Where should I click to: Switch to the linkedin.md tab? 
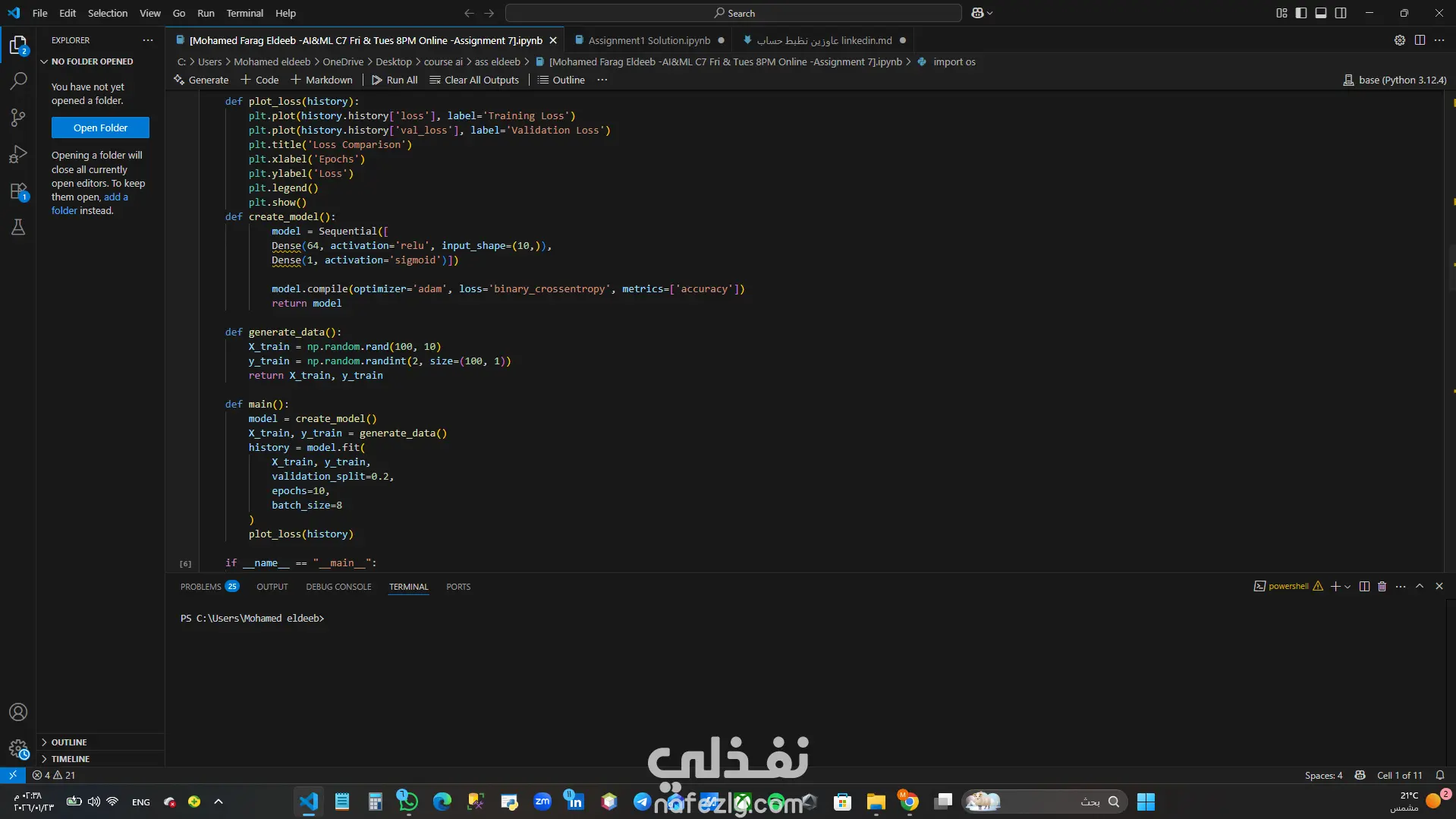pos(824,40)
